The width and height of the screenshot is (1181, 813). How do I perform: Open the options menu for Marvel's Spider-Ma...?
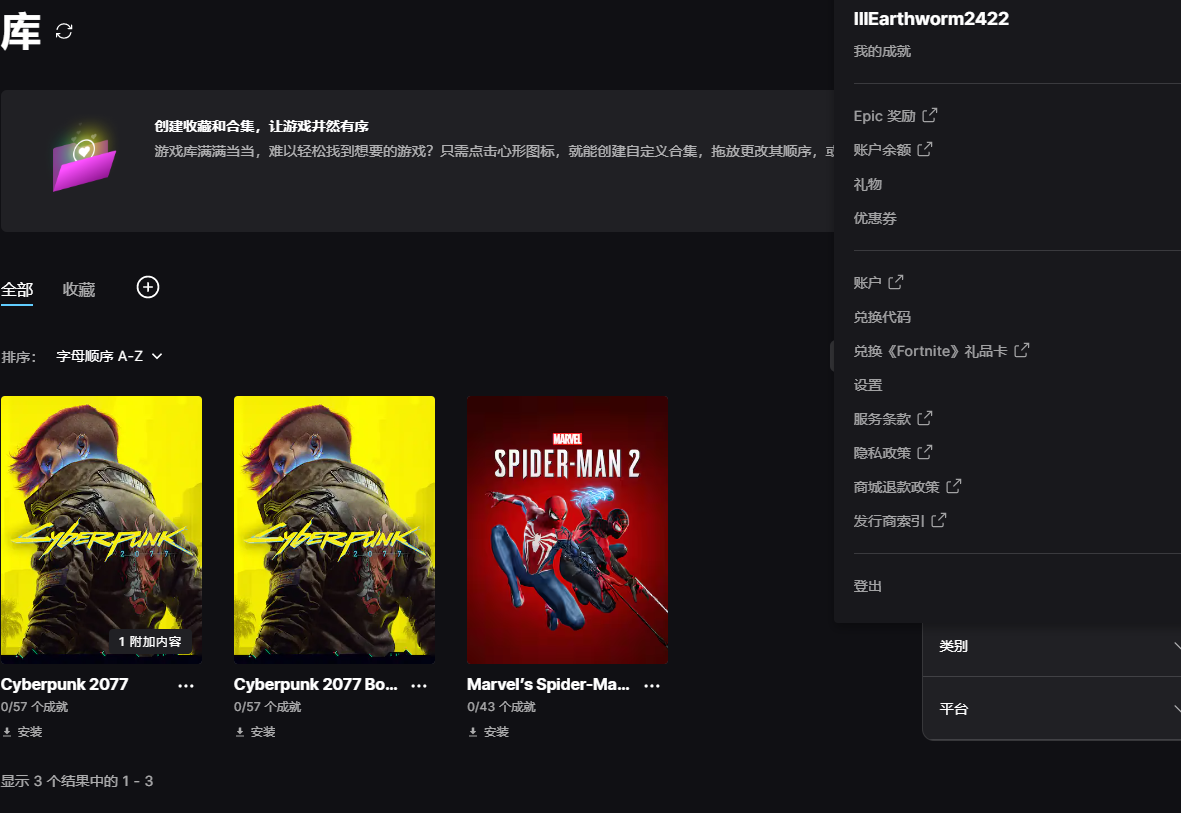click(x=652, y=686)
